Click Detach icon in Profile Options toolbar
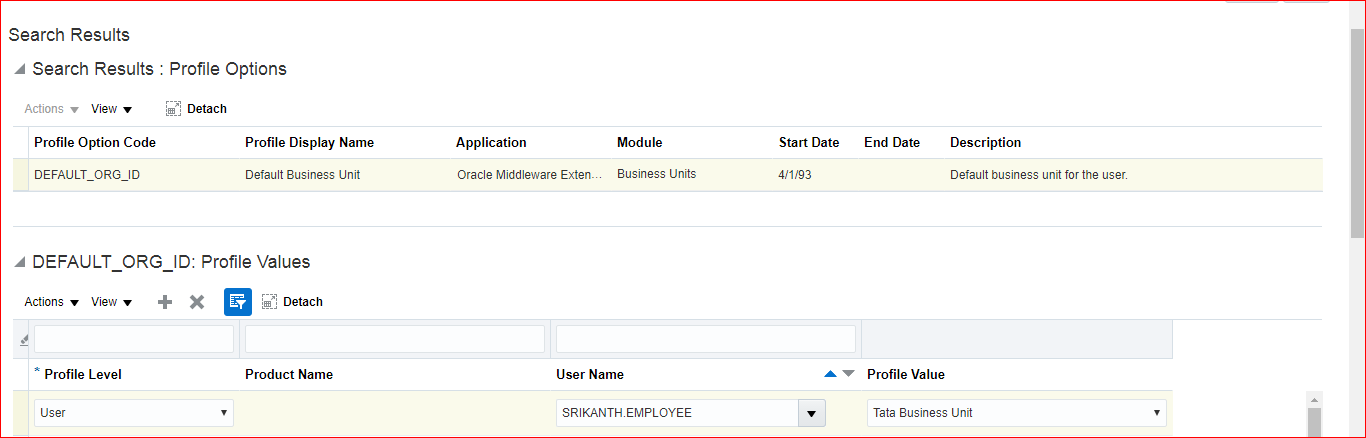This screenshot has width=1366, height=438. (173, 109)
